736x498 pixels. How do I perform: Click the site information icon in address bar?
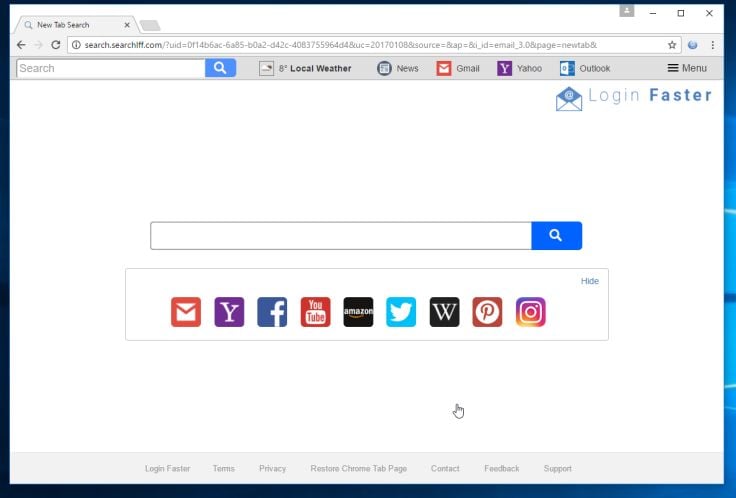[x=76, y=45]
